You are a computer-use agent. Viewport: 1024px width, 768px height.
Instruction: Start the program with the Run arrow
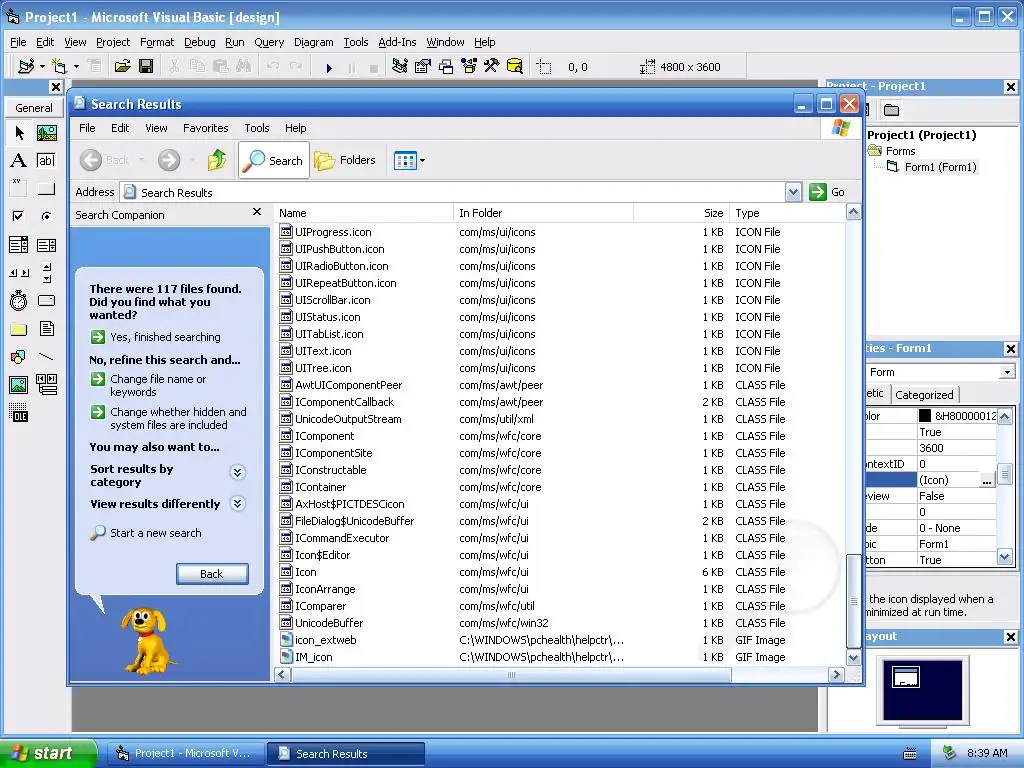(329, 67)
